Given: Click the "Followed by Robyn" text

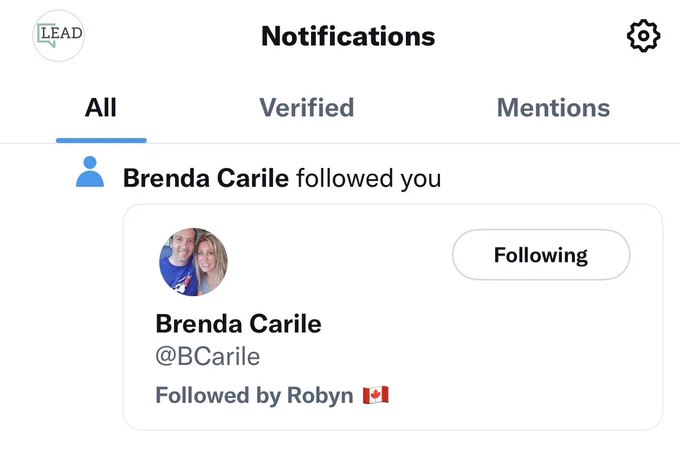Looking at the screenshot, I should [x=255, y=395].
